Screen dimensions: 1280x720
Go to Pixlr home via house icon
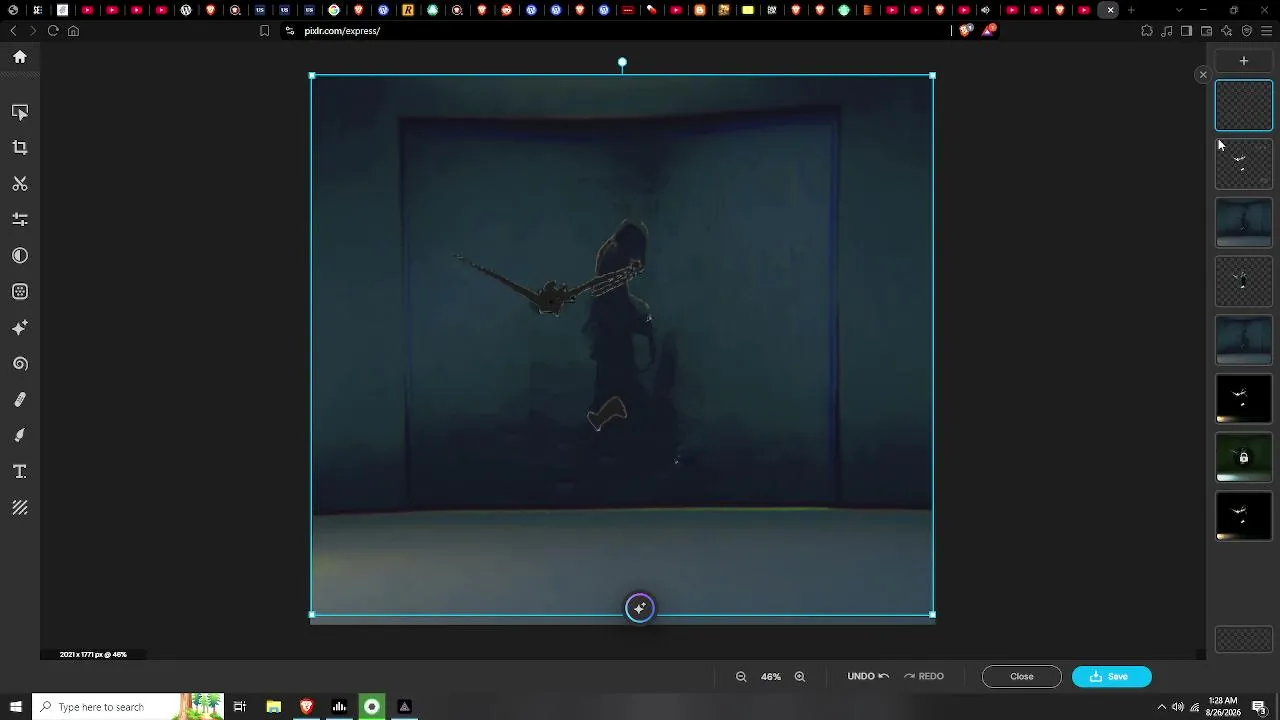pos(20,57)
